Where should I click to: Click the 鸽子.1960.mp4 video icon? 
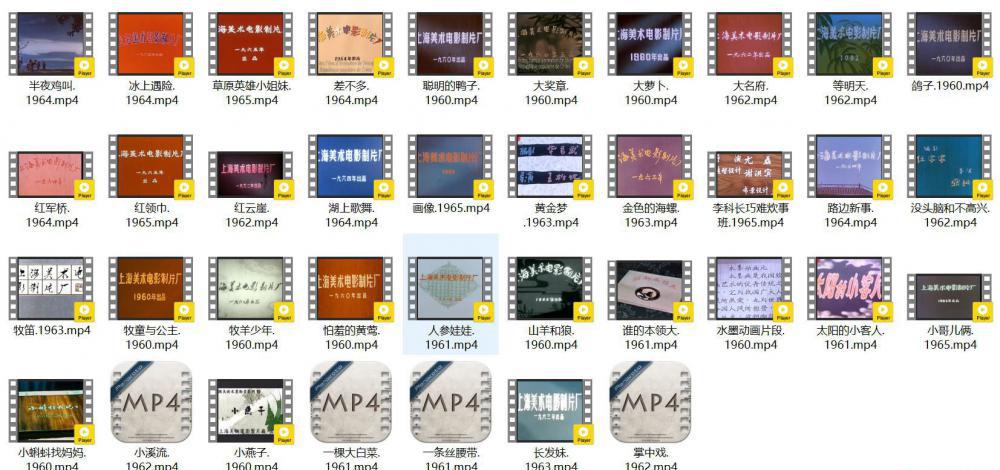[x=950, y=44]
